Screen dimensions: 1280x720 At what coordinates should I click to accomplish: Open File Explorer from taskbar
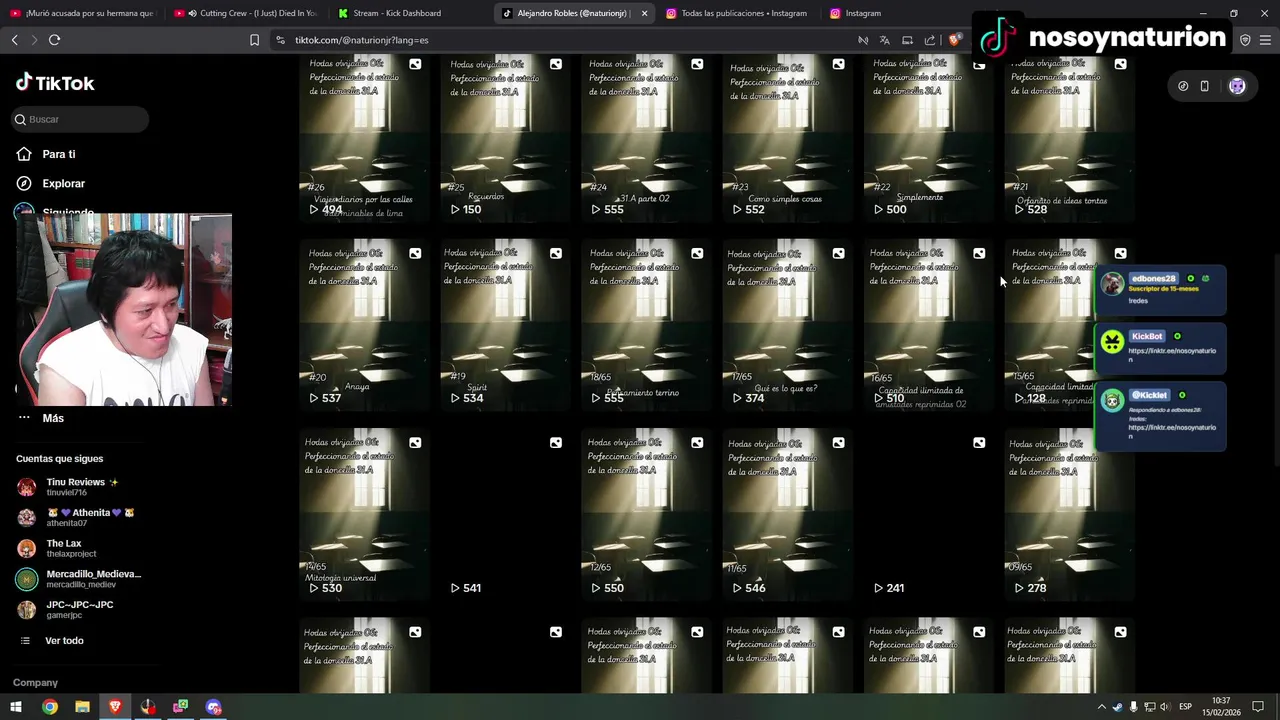[x=82, y=707]
